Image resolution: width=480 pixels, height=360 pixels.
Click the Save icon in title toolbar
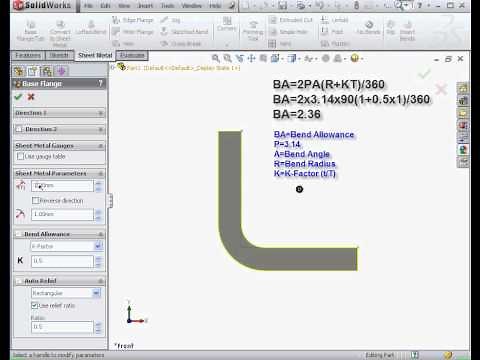click(x=282, y=6)
